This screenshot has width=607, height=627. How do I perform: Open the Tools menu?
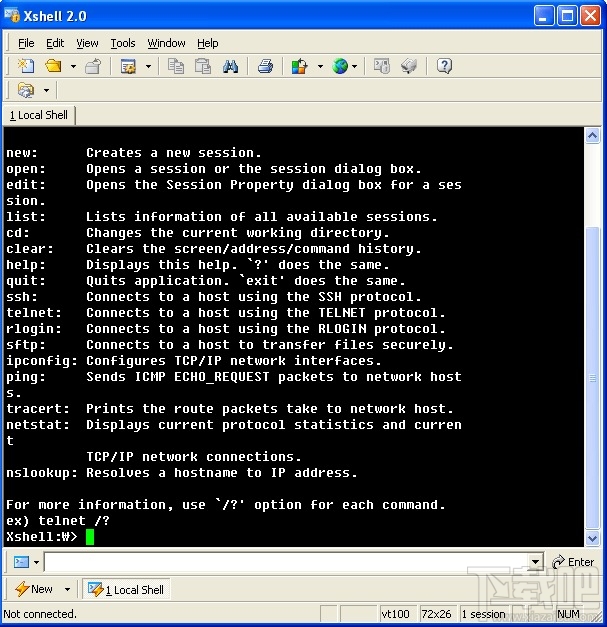tap(123, 43)
